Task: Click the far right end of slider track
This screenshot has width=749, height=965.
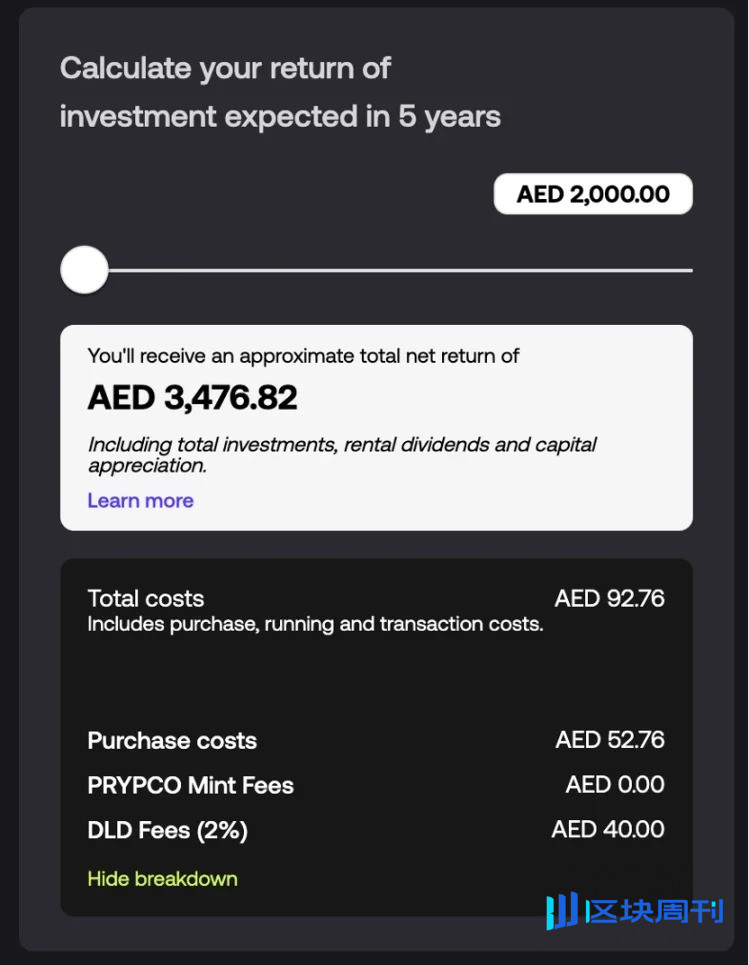Action: 689,270
